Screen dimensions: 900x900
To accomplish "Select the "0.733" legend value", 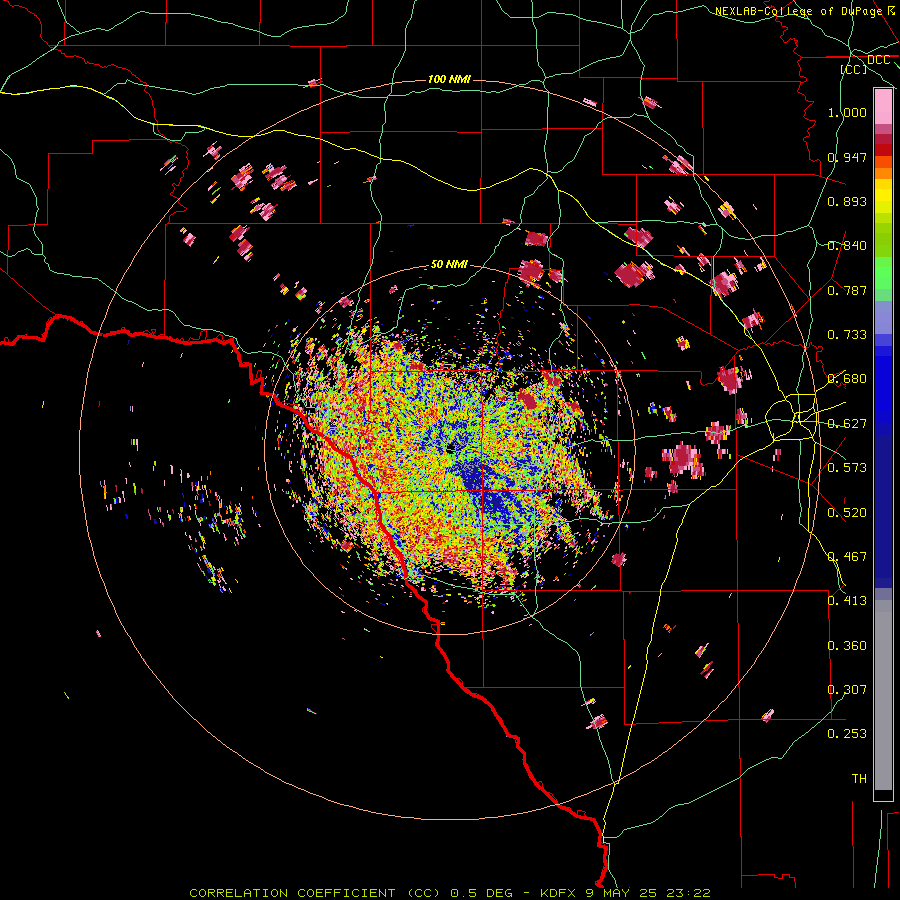I will pos(847,335).
